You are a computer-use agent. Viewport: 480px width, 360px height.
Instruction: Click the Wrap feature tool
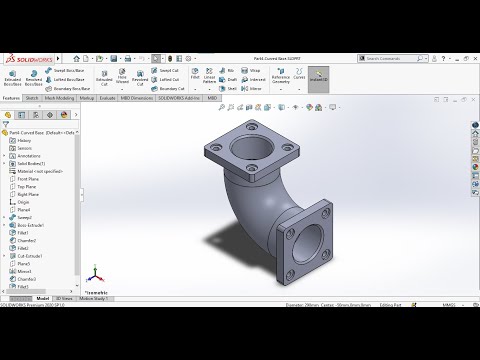coord(251,71)
